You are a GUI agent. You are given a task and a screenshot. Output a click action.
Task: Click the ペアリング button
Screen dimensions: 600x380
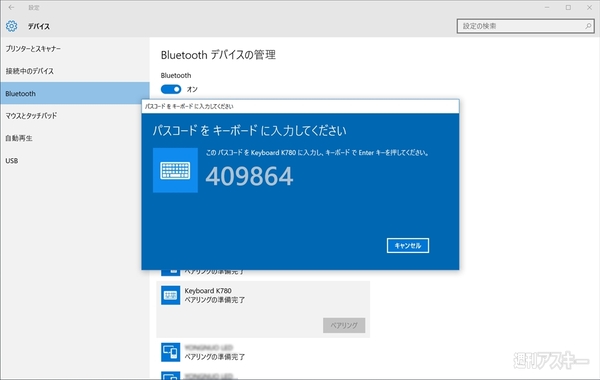pos(344,325)
